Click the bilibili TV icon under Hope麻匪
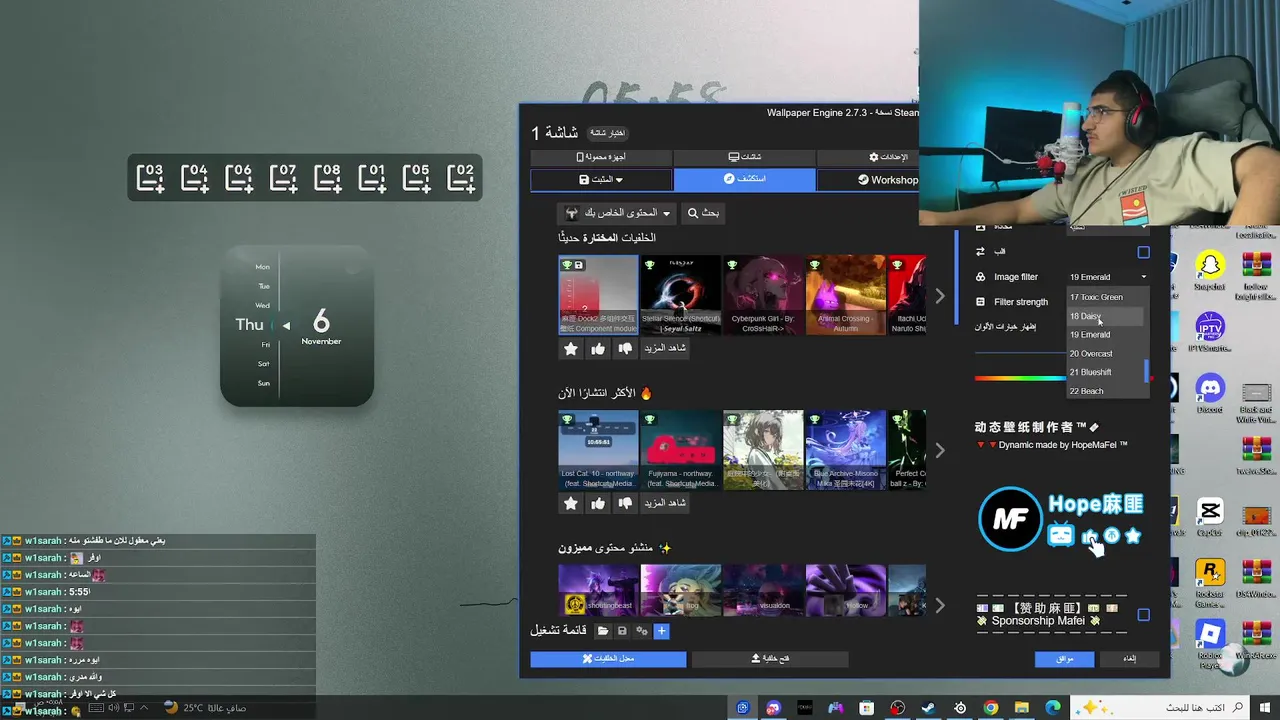The width and height of the screenshot is (1280, 720). click(1061, 535)
